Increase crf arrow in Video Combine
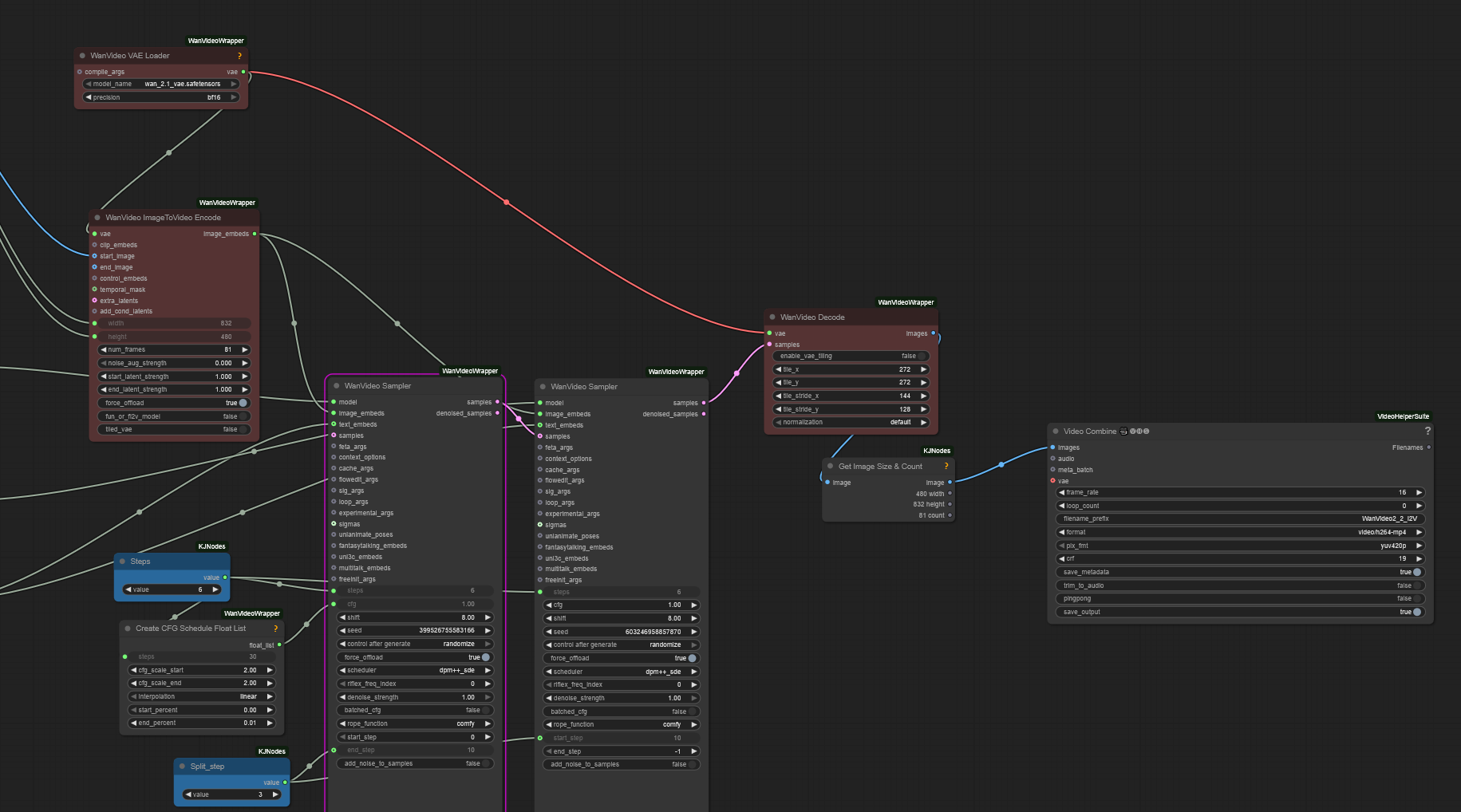 tap(1419, 558)
